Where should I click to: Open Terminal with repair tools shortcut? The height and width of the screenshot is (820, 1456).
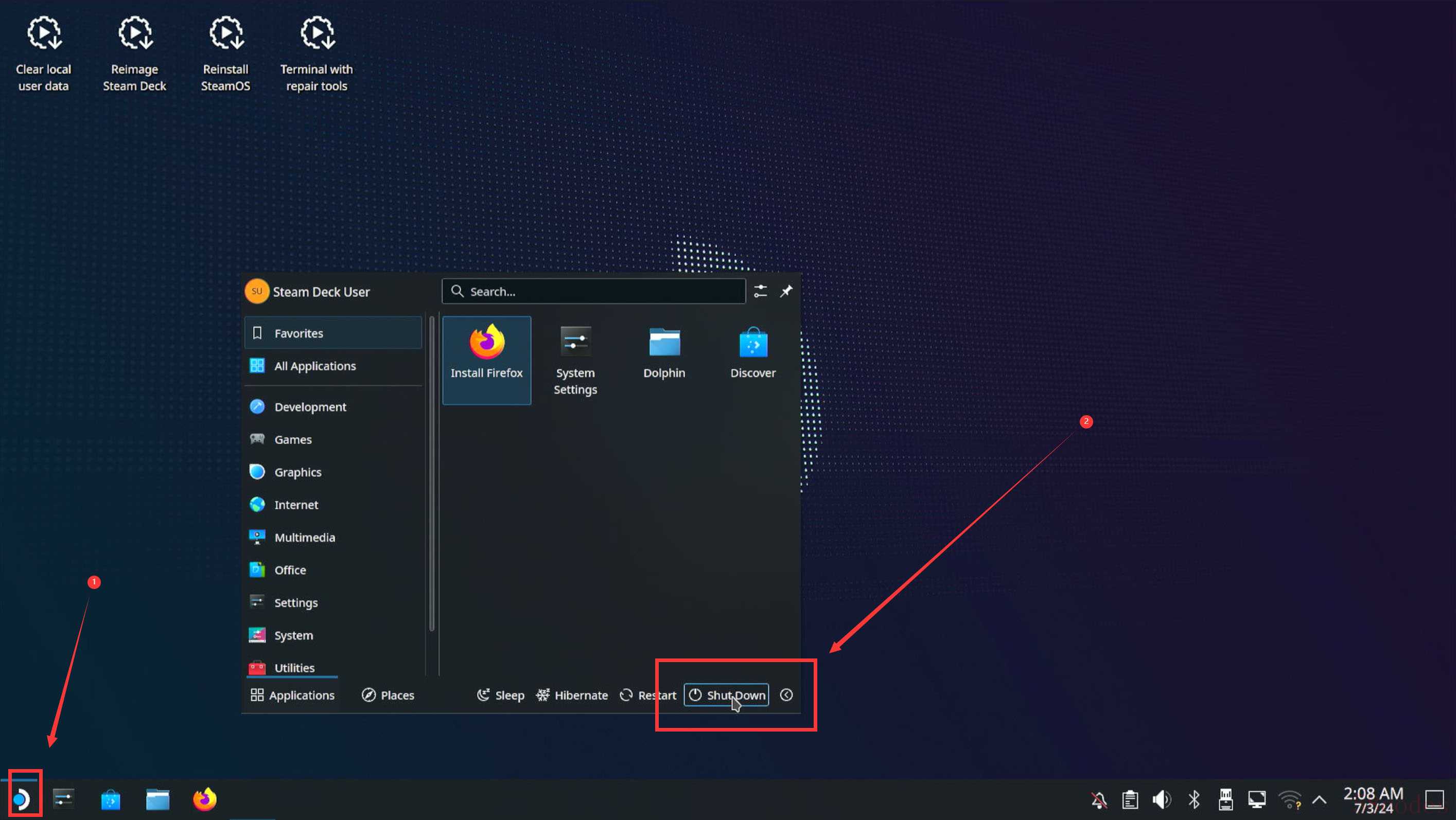point(317,54)
